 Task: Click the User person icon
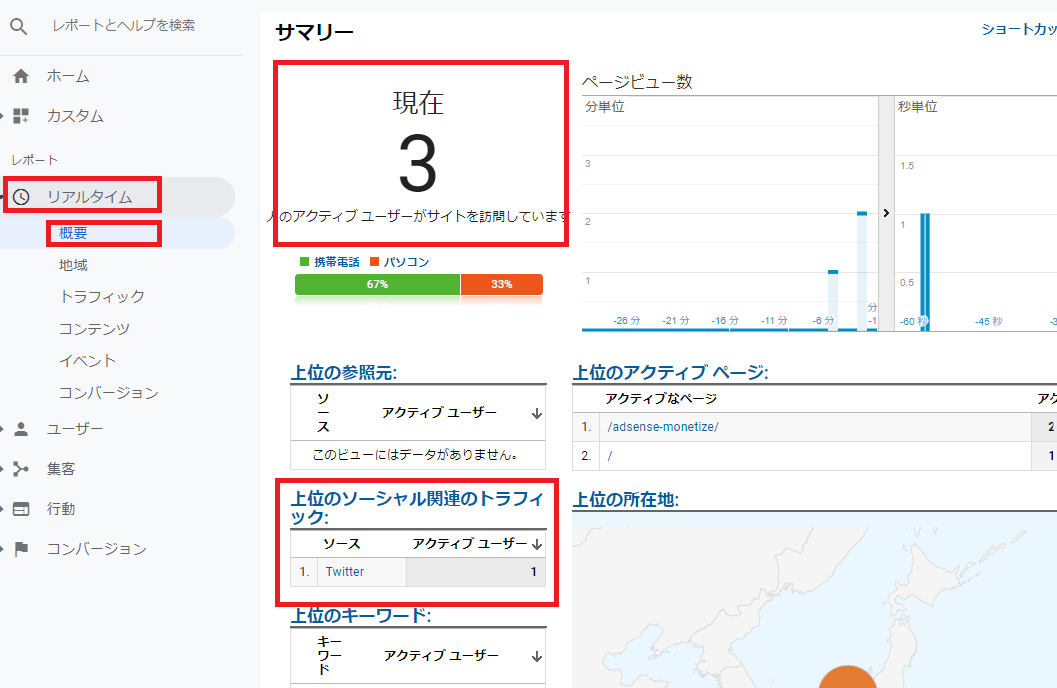21,429
